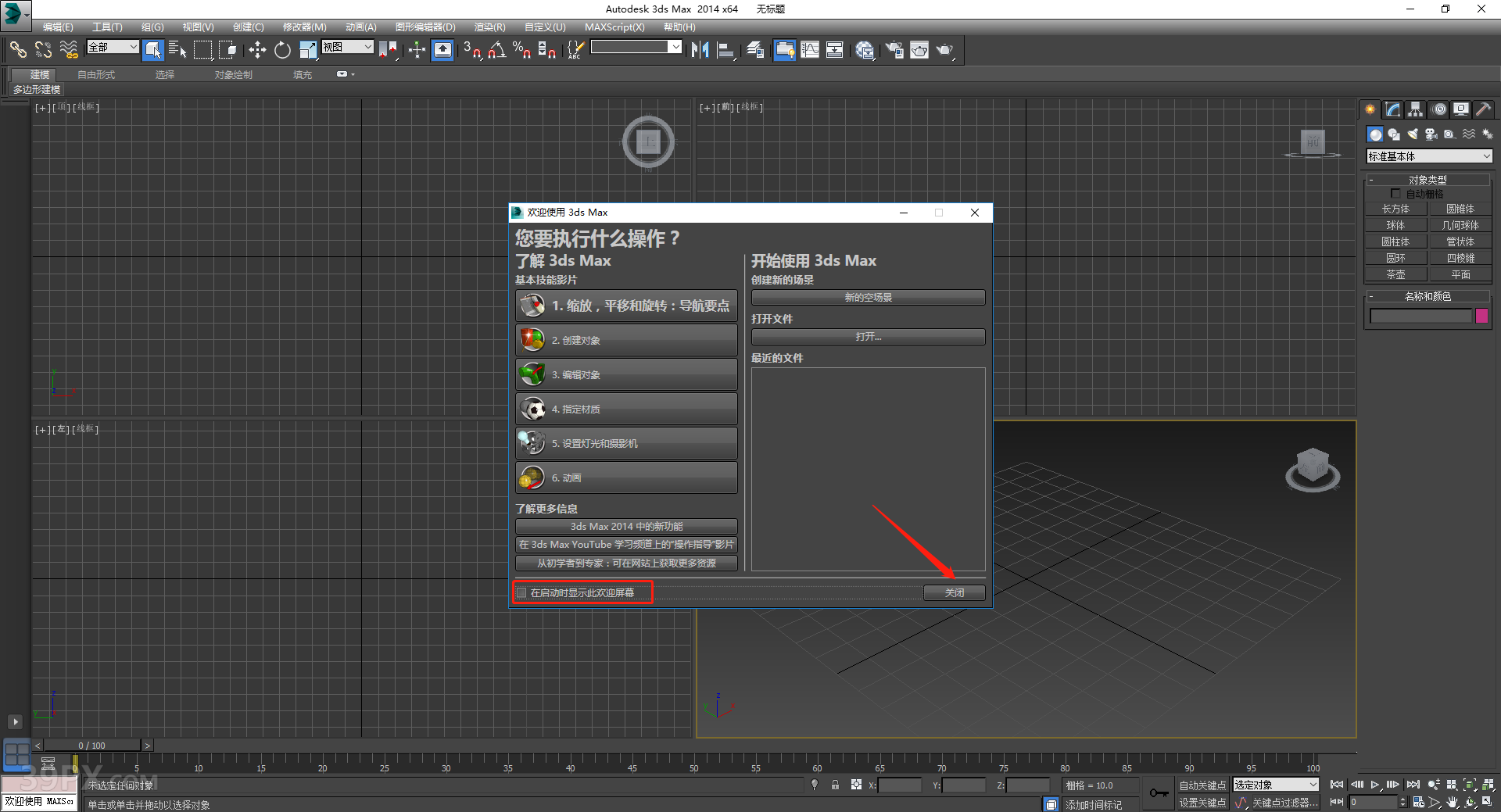Viewport: 1501px width, 812px height.
Task: Open the Modify panel tab icon
Action: pyautogui.click(x=1393, y=109)
